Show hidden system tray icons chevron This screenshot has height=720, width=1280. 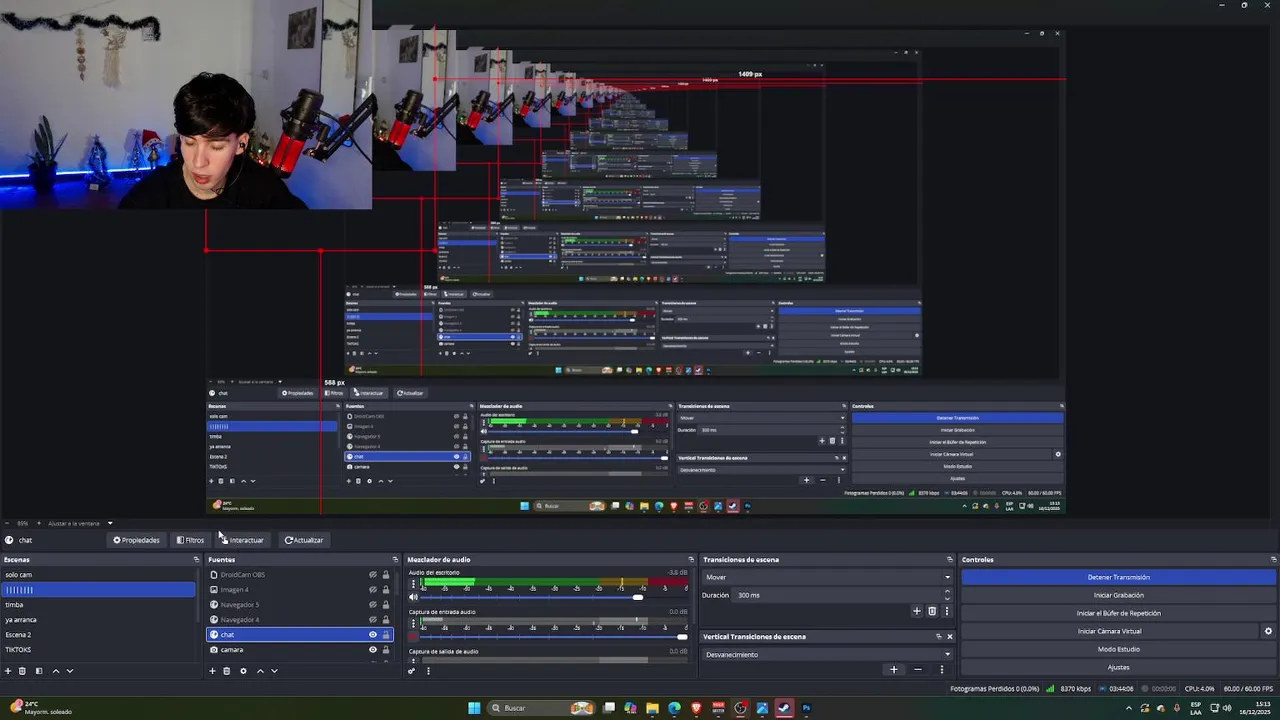[x=1129, y=708]
